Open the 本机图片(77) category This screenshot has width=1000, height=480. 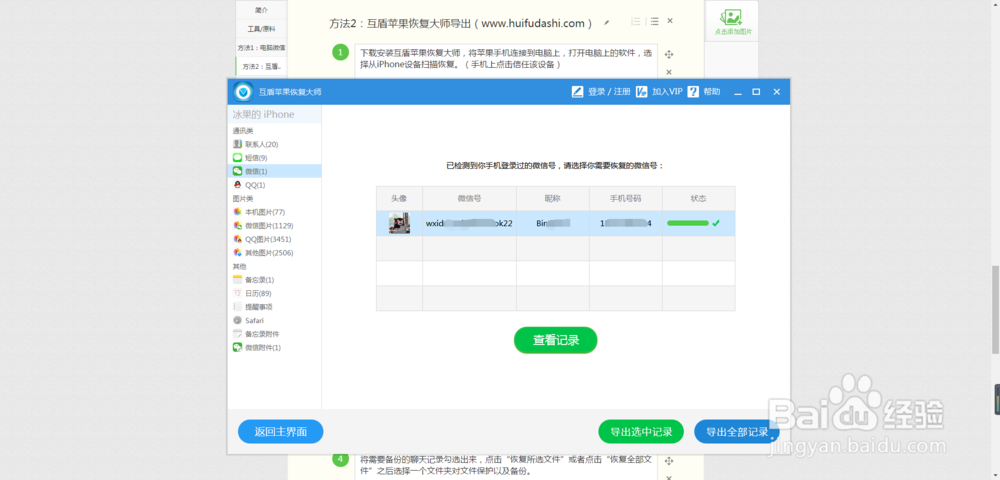(275, 212)
